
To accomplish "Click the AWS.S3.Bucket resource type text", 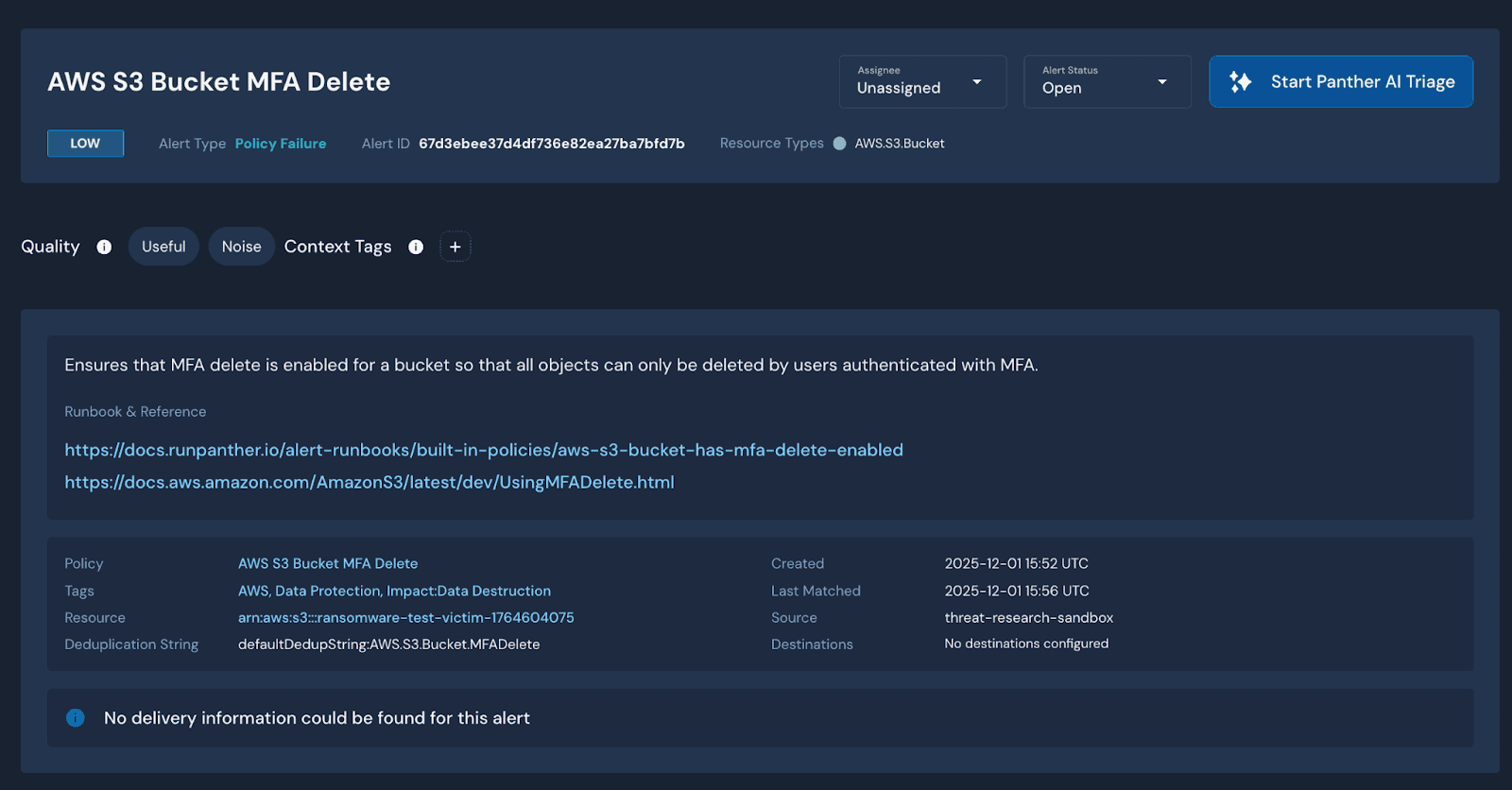I will tap(900, 144).
